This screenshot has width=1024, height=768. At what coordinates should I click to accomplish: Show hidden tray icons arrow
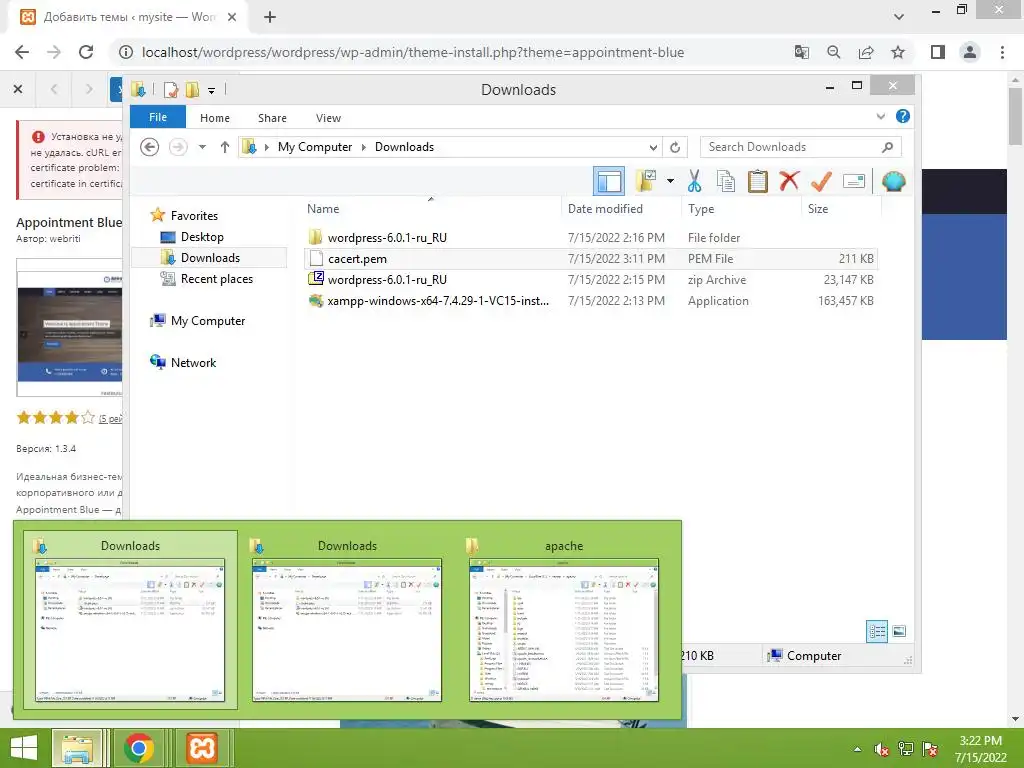[857, 749]
